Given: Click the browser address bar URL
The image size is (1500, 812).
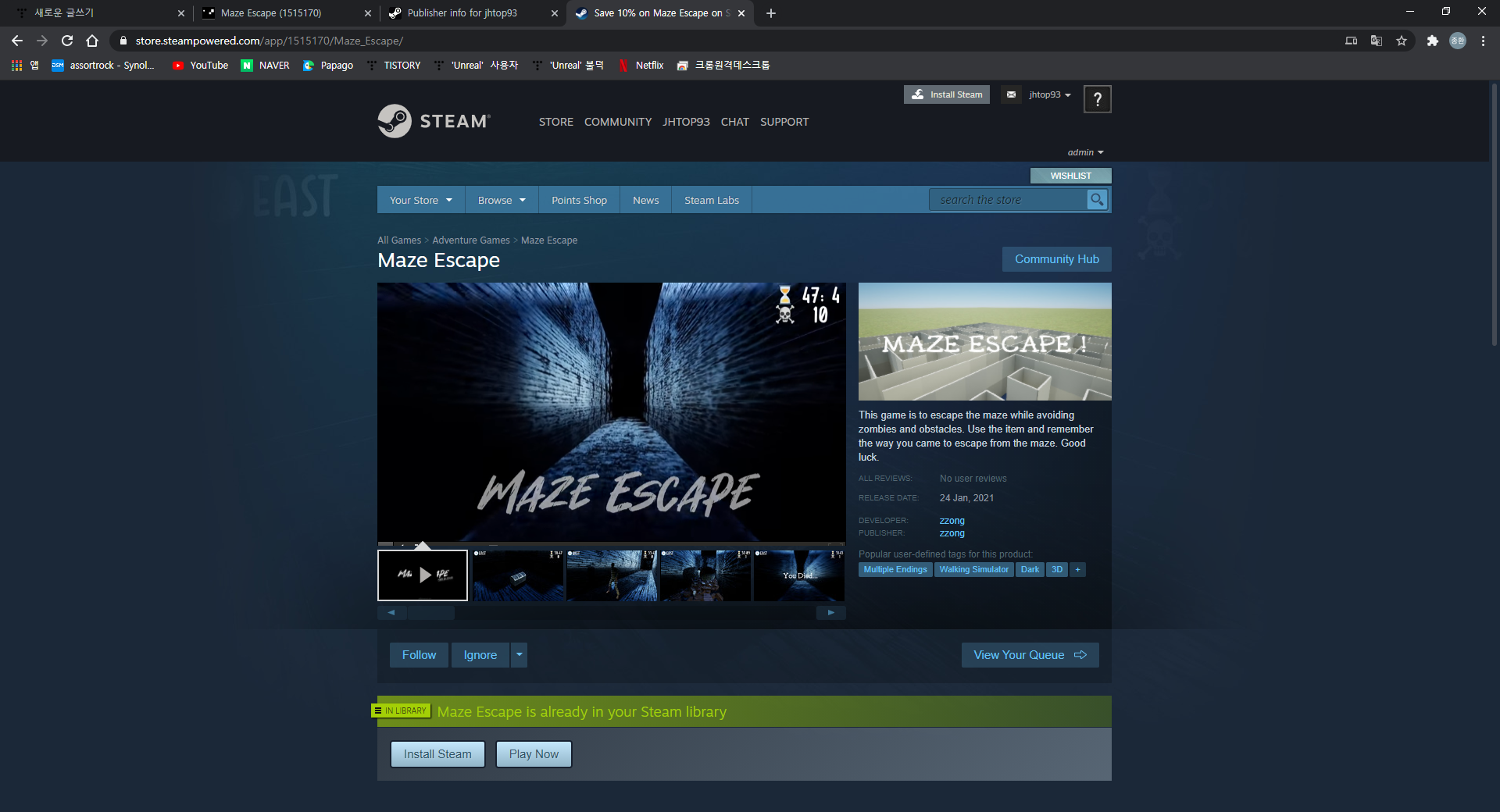Looking at the screenshot, I should 270,41.
